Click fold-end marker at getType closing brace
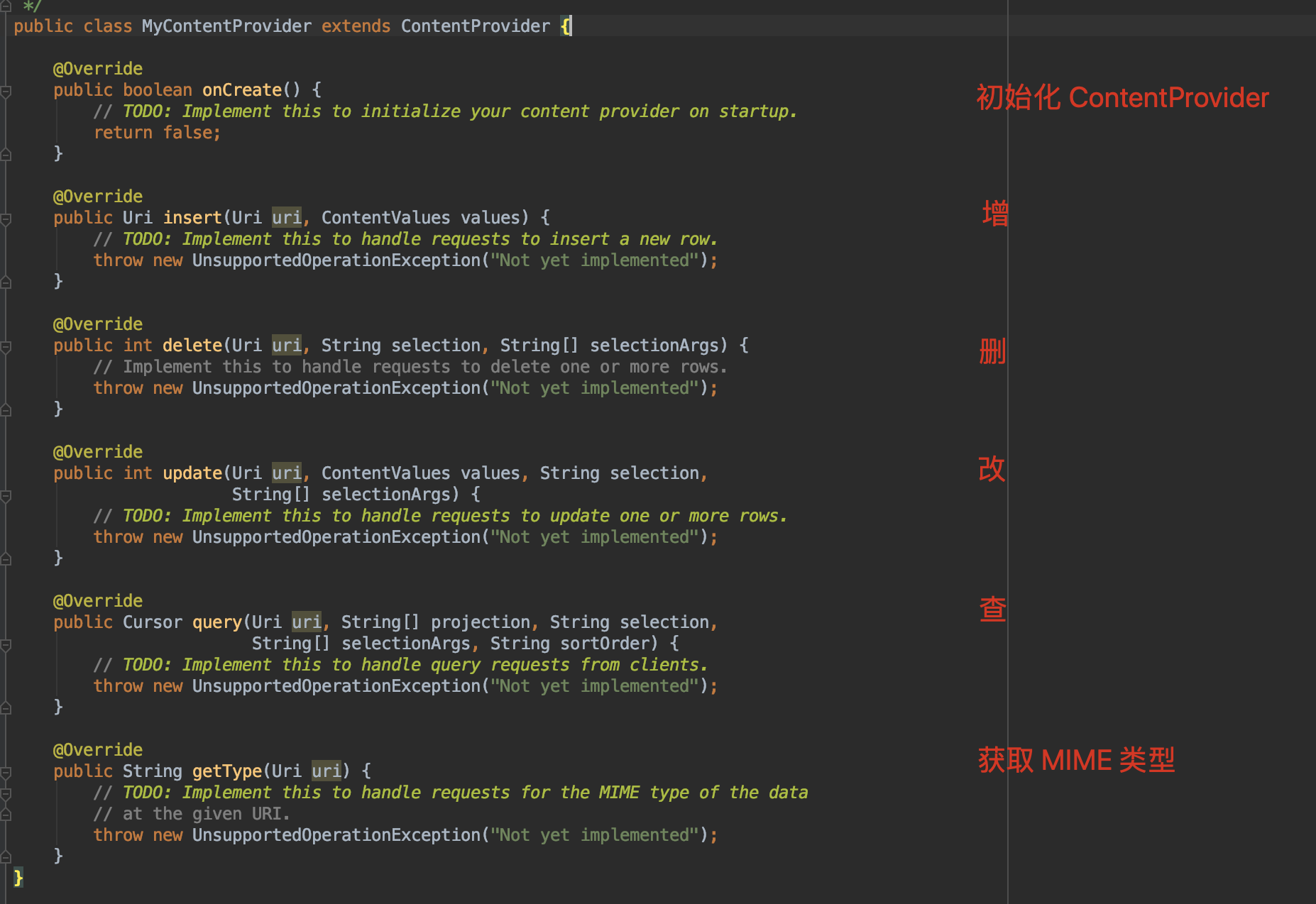The width and height of the screenshot is (1316, 904). tap(6, 857)
